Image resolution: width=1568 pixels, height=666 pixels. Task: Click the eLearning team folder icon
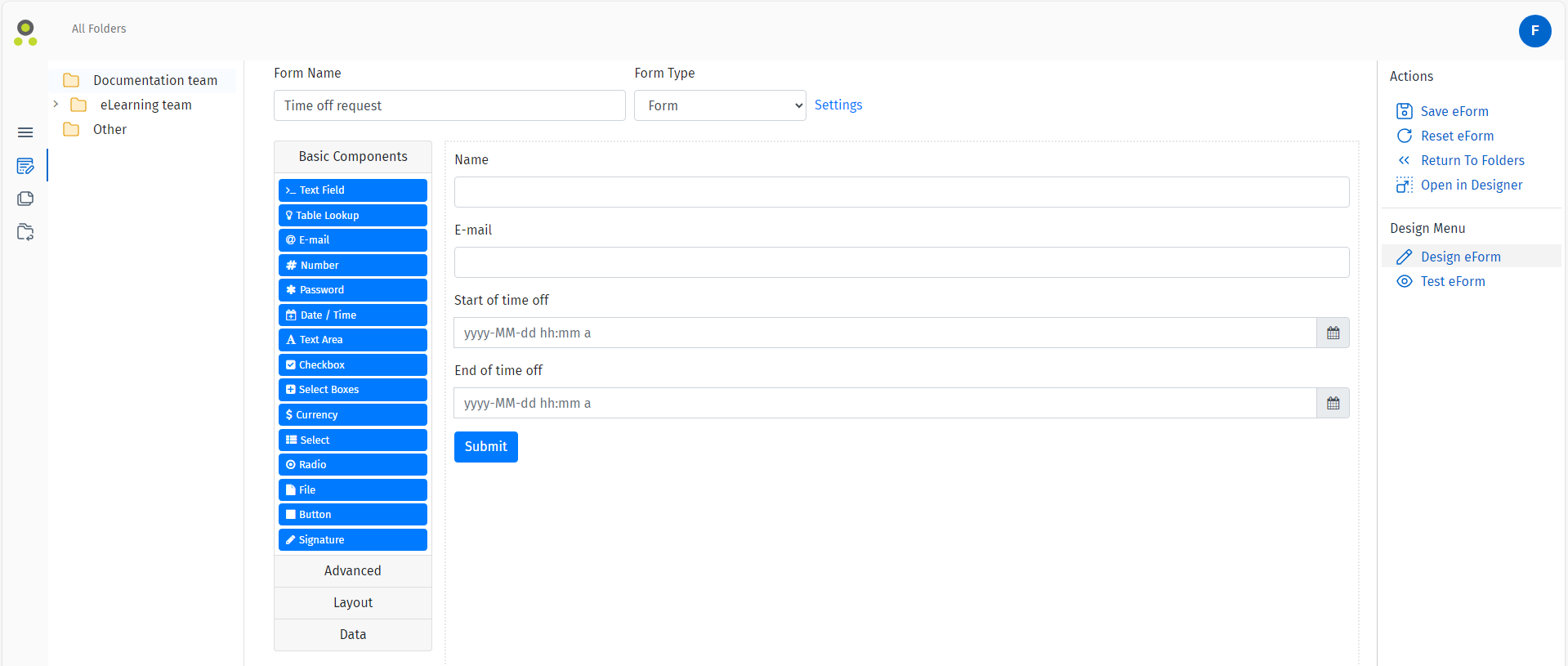click(78, 105)
